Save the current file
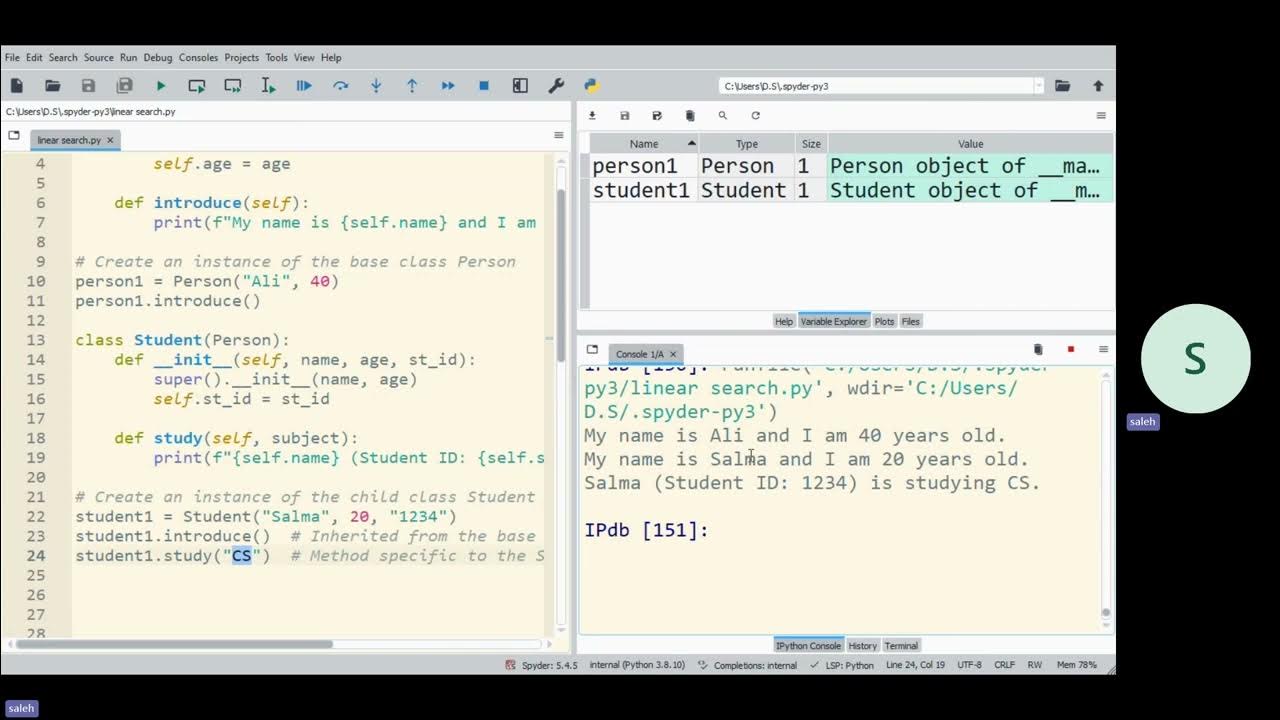 89,86
